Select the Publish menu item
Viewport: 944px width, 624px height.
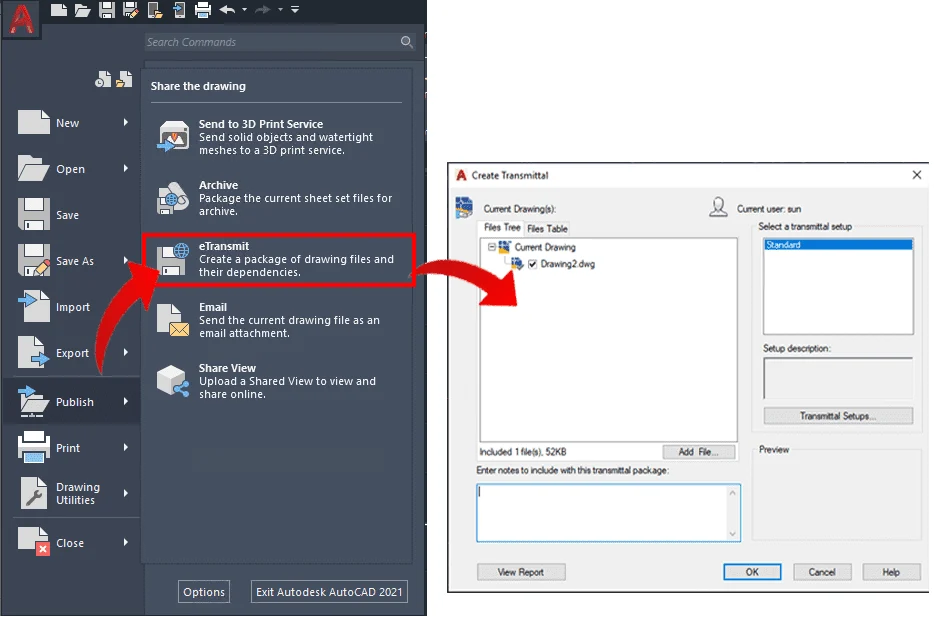tap(72, 402)
